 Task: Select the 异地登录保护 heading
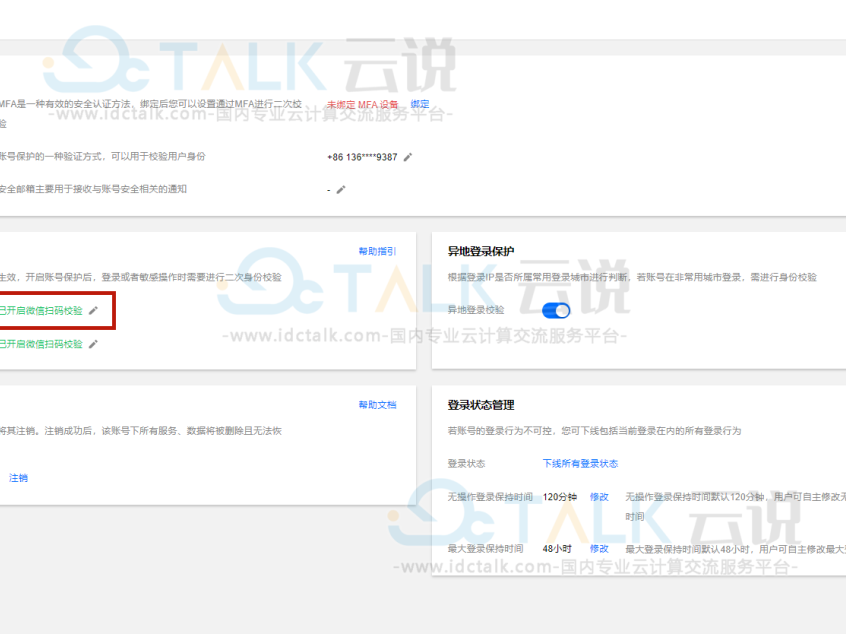tap(481, 251)
